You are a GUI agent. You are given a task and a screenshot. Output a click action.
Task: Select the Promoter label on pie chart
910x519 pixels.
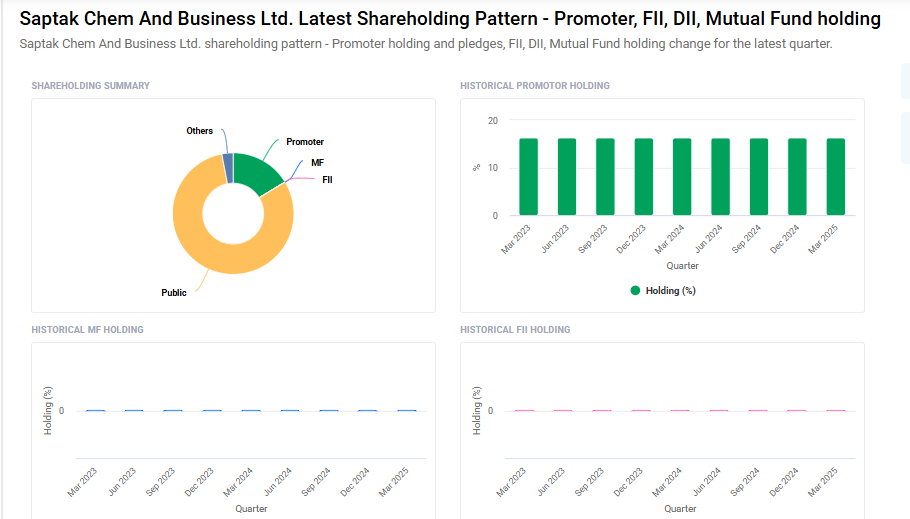click(305, 142)
